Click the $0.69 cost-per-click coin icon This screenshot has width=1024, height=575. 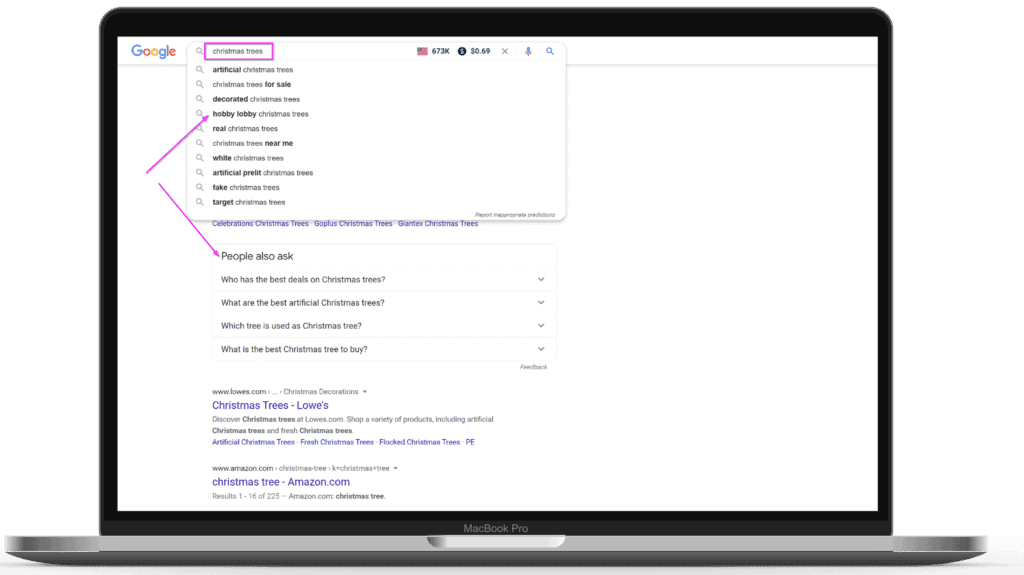tap(462, 51)
